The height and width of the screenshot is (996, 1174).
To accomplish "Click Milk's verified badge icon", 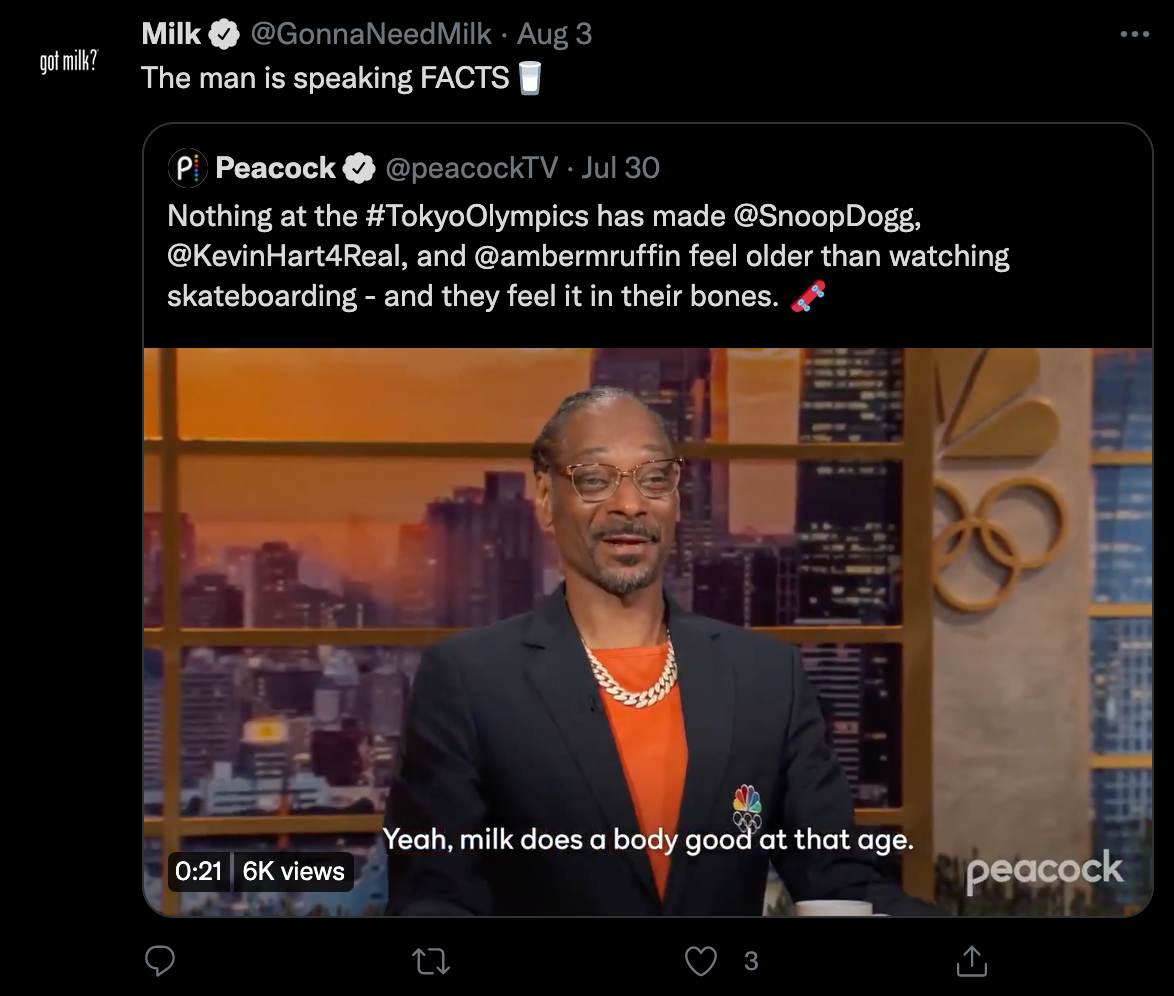I will (224, 34).
